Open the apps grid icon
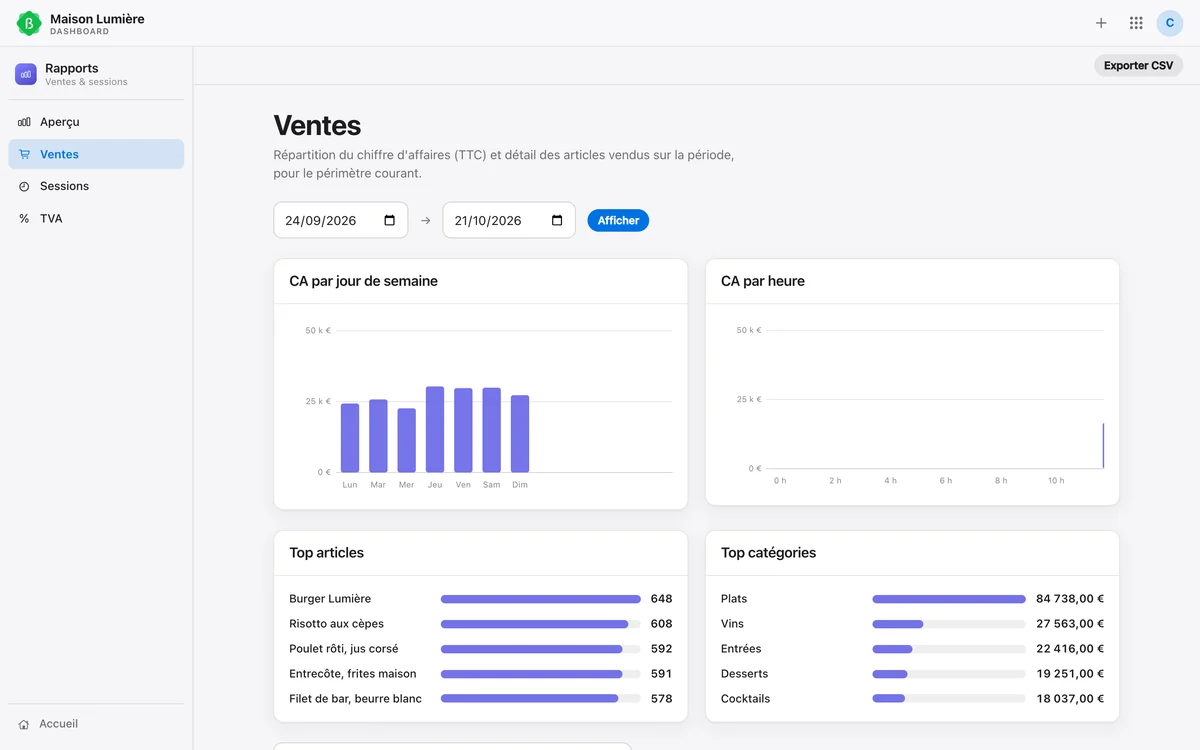1200x750 pixels. pyautogui.click(x=1136, y=23)
